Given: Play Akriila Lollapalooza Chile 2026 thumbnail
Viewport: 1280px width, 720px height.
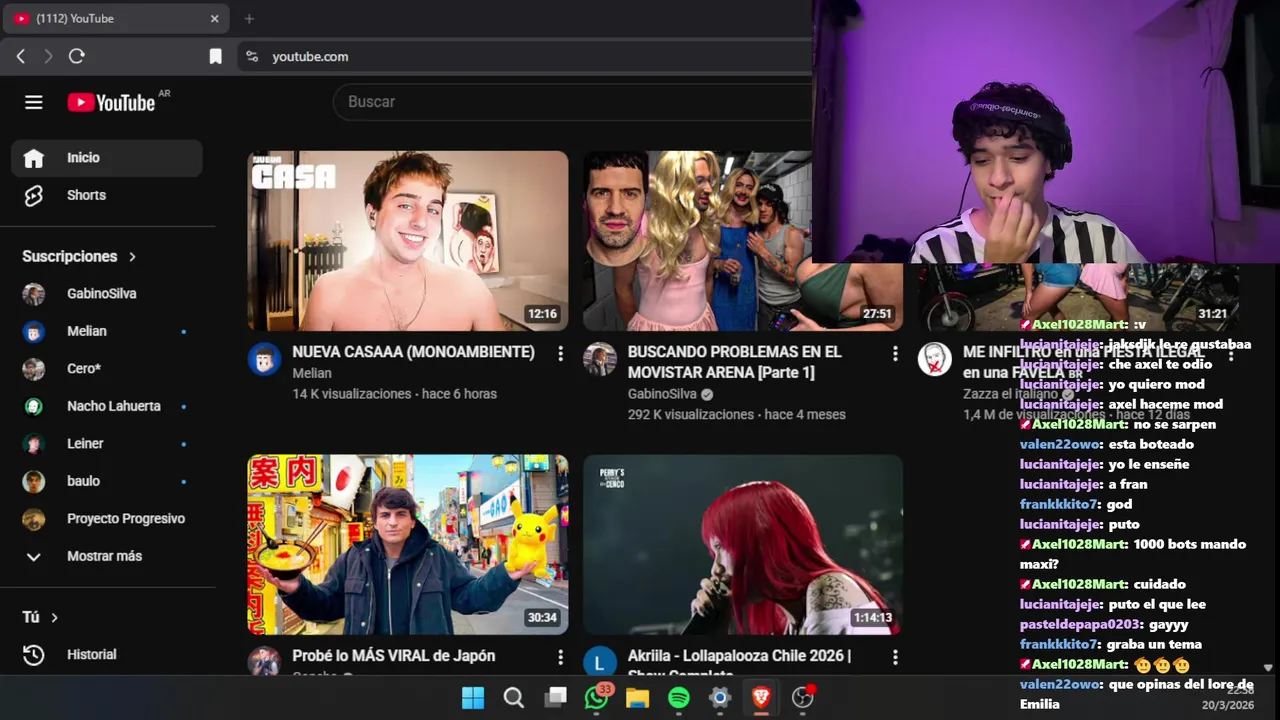Looking at the screenshot, I should click(x=743, y=545).
